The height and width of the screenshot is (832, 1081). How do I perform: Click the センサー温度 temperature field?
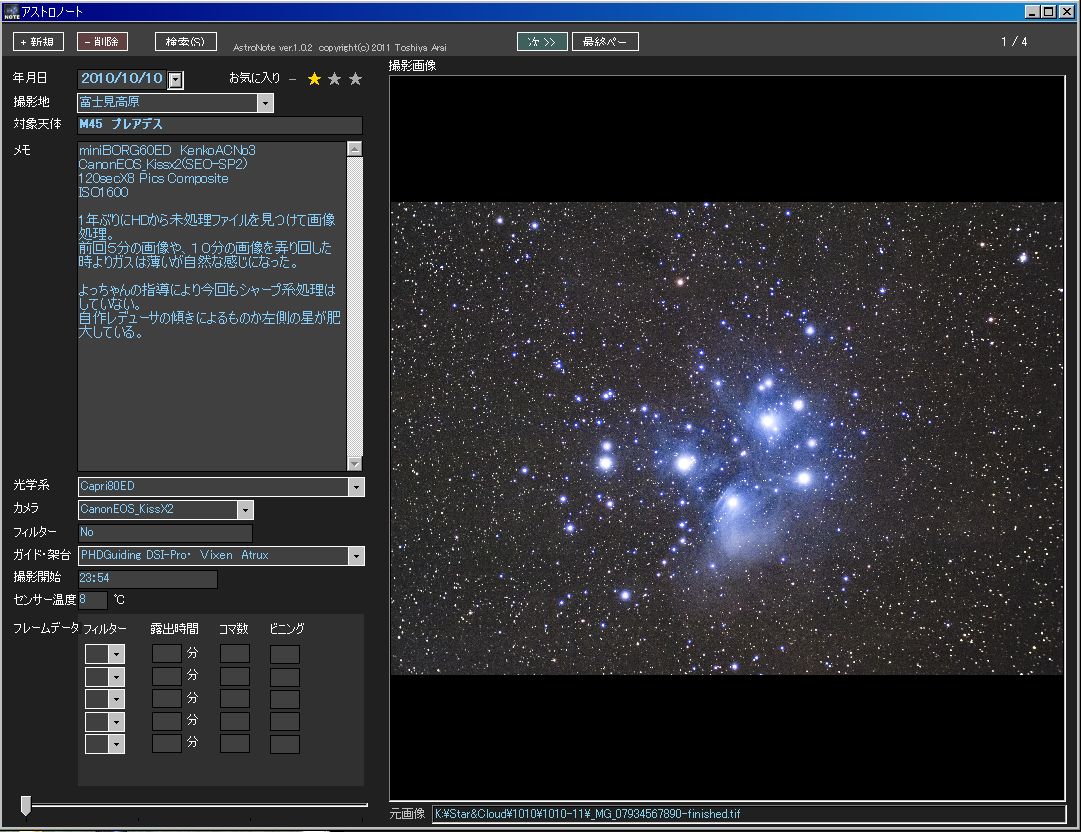pyautogui.click(x=92, y=600)
